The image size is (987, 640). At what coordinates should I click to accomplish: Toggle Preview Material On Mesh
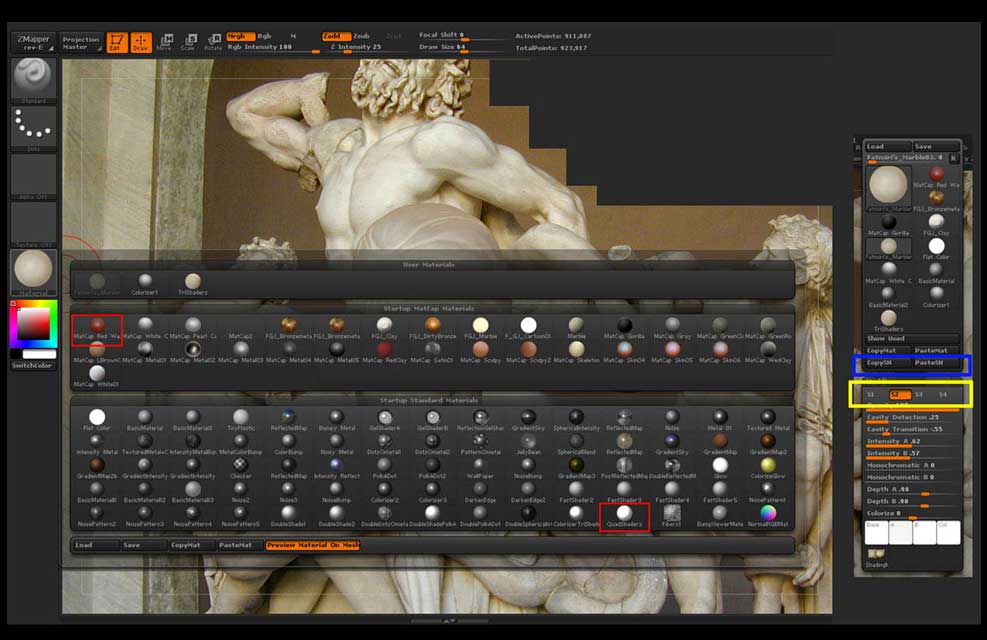pyautogui.click(x=312, y=545)
